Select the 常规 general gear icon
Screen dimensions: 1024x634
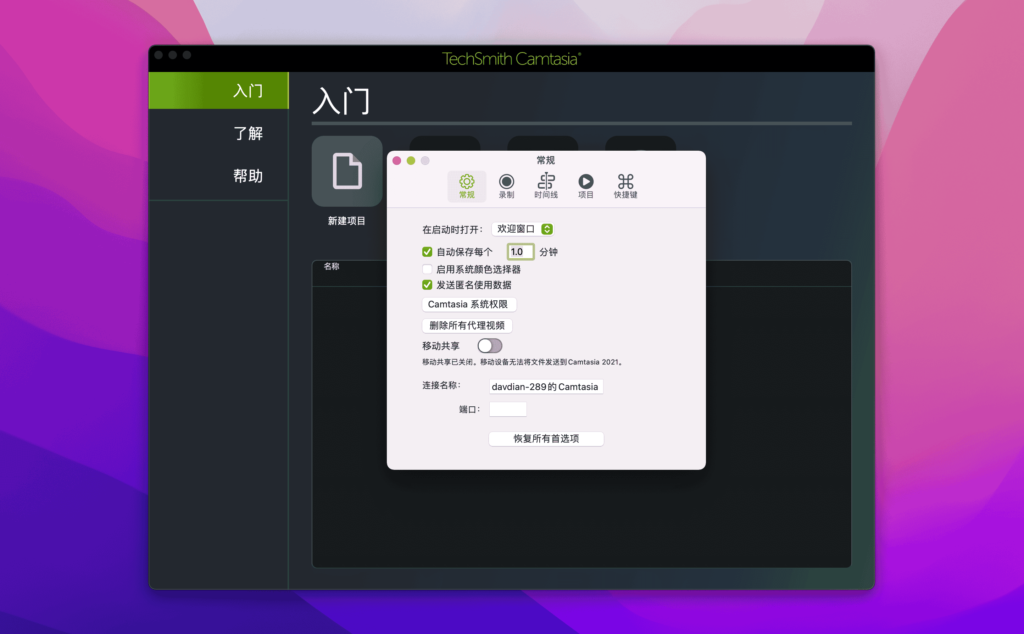pos(467,185)
